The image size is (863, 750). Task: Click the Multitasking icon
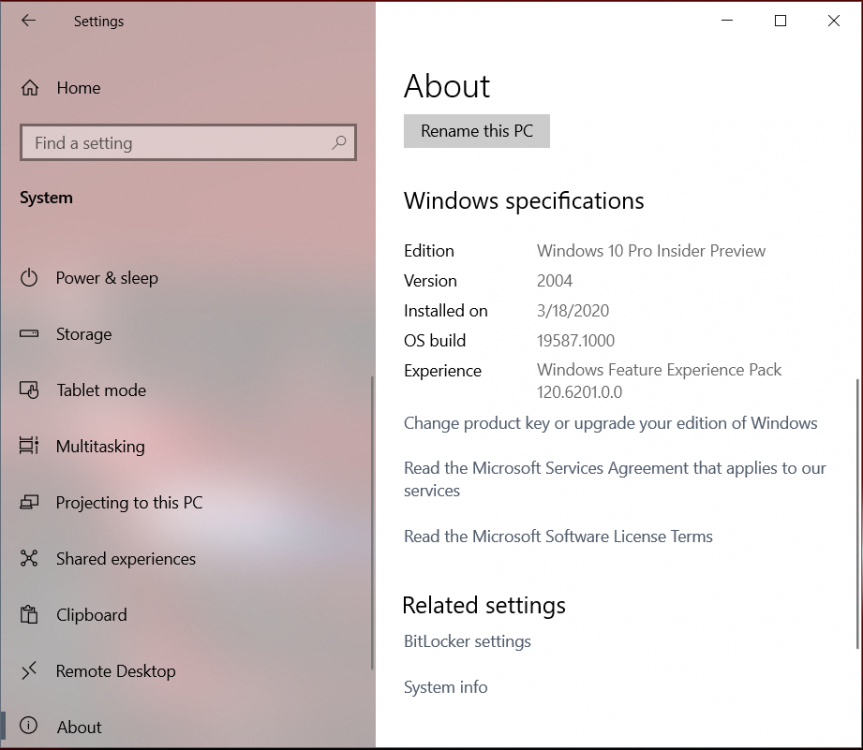(x=29, y=446)
